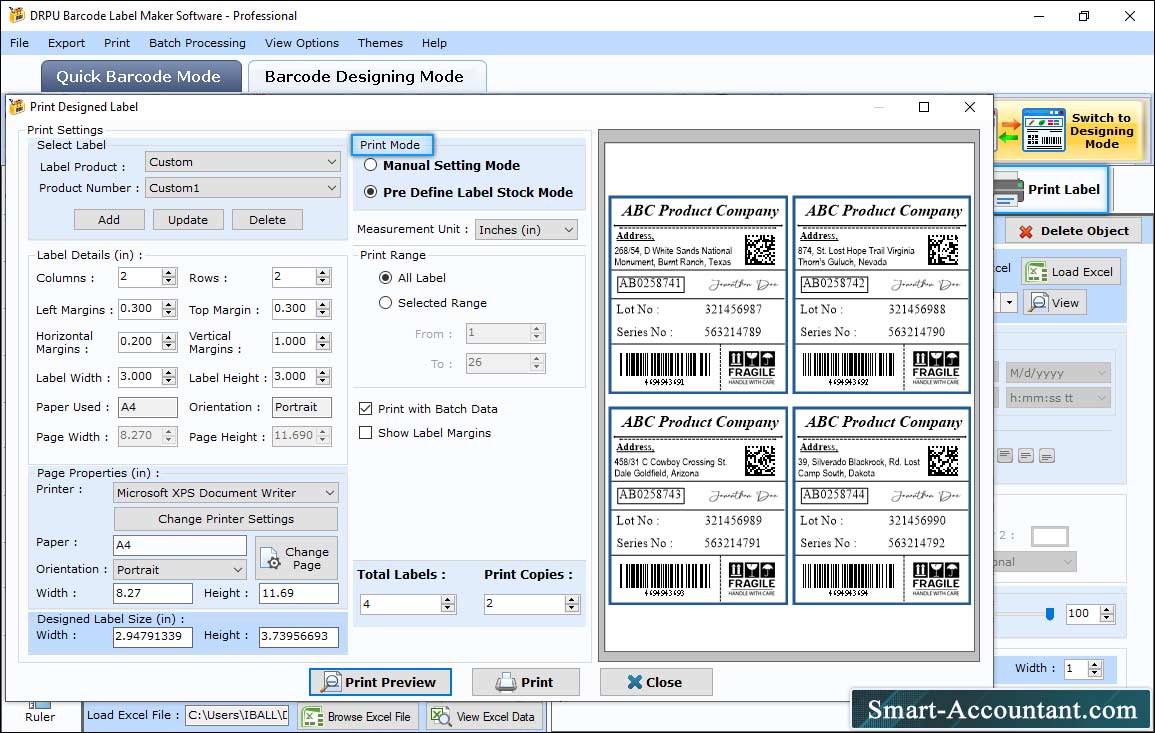Select Pre Define Label Stock Mode
1155x733 pixels.
point(371,192)
